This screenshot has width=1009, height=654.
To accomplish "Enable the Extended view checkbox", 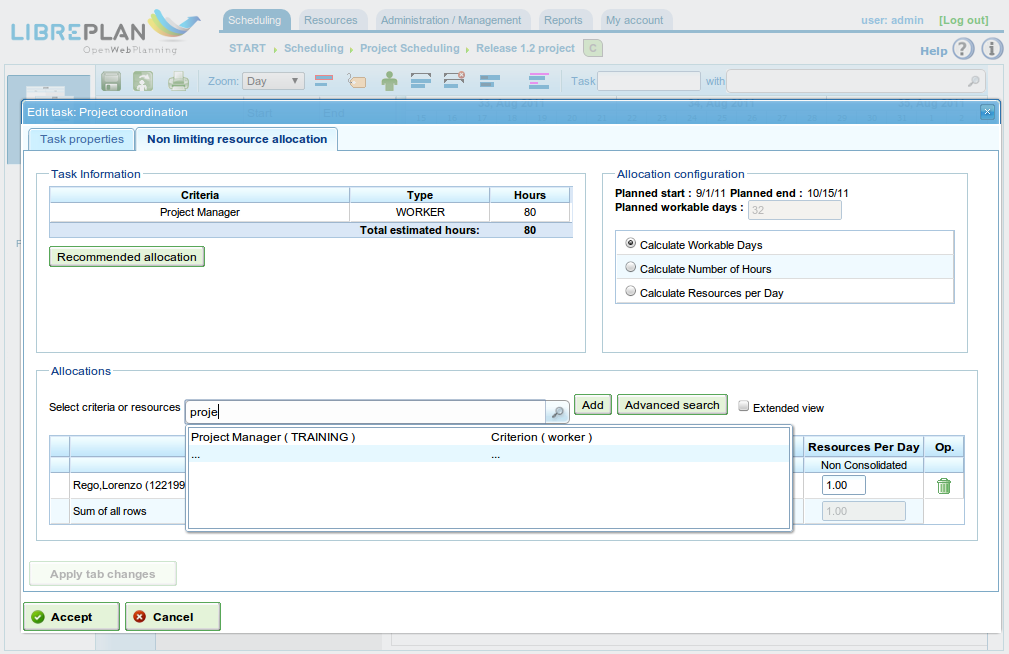I will coord(743,406).
